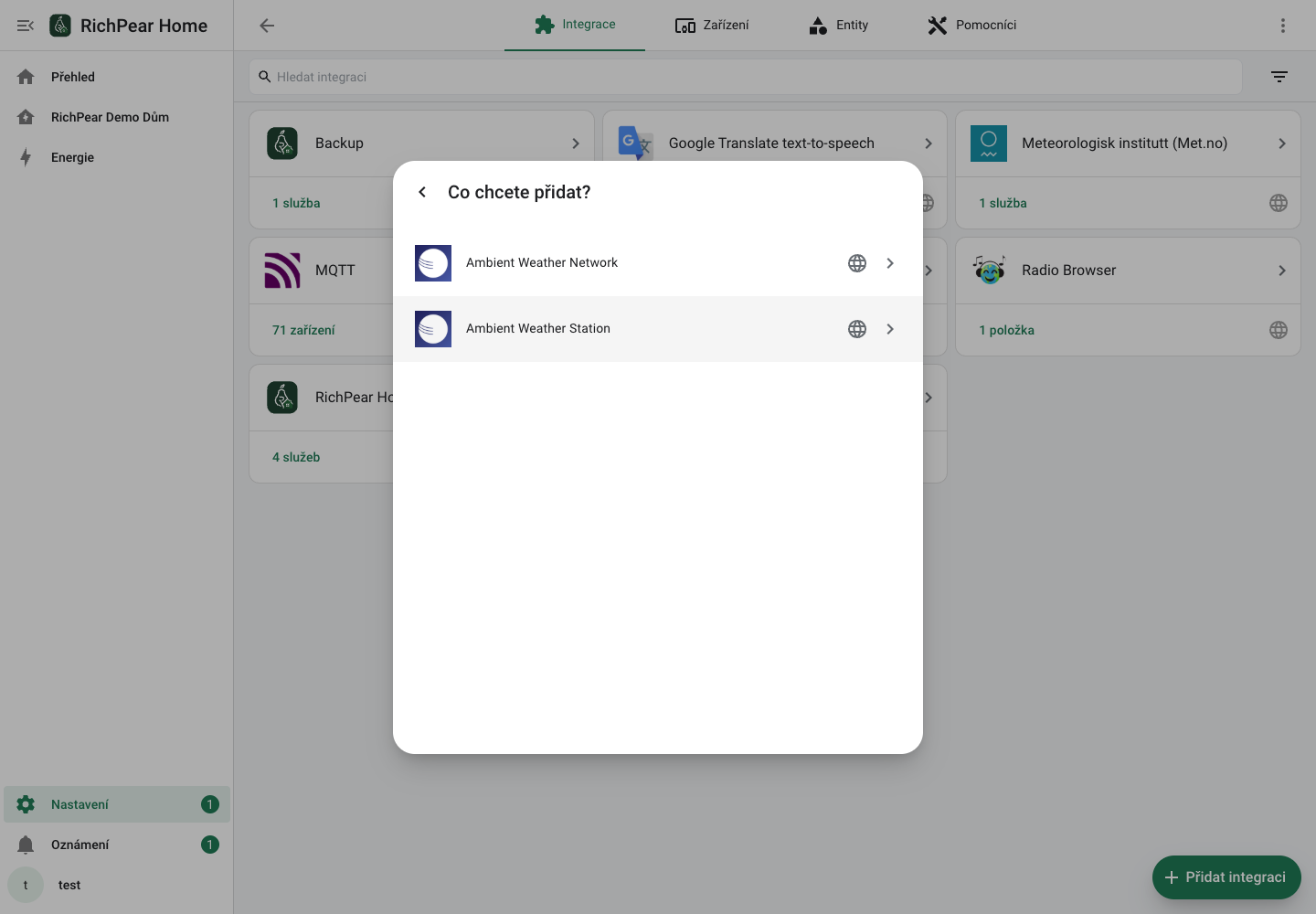Open 71 zařízení link on MQTT card
This screenshot has width=1316, height=914.
303,330
